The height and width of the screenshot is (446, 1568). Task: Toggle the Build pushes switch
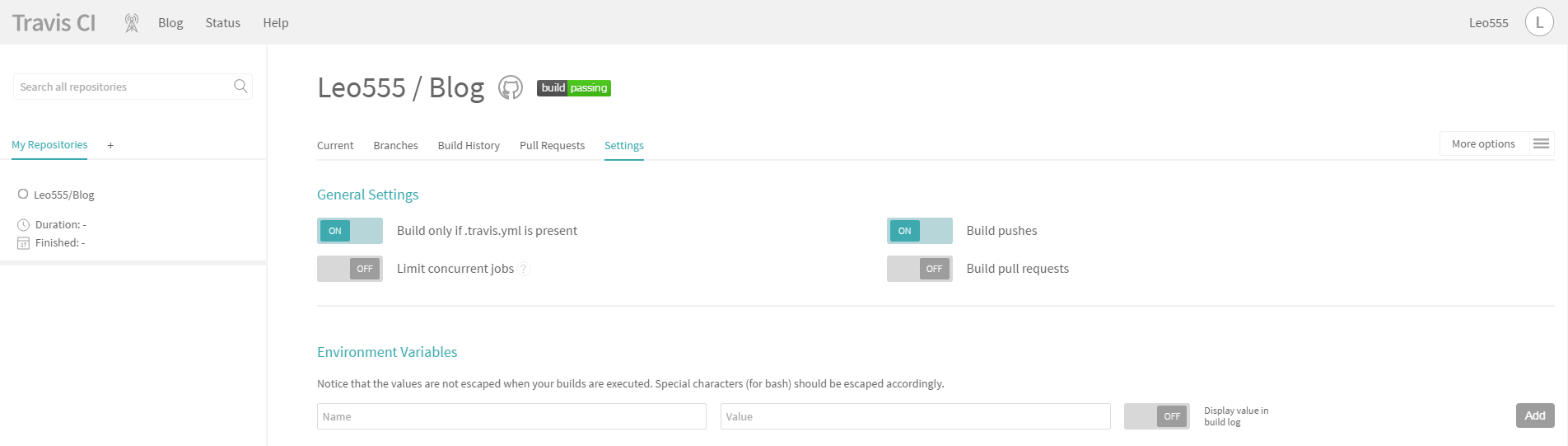tap(920, 231)
